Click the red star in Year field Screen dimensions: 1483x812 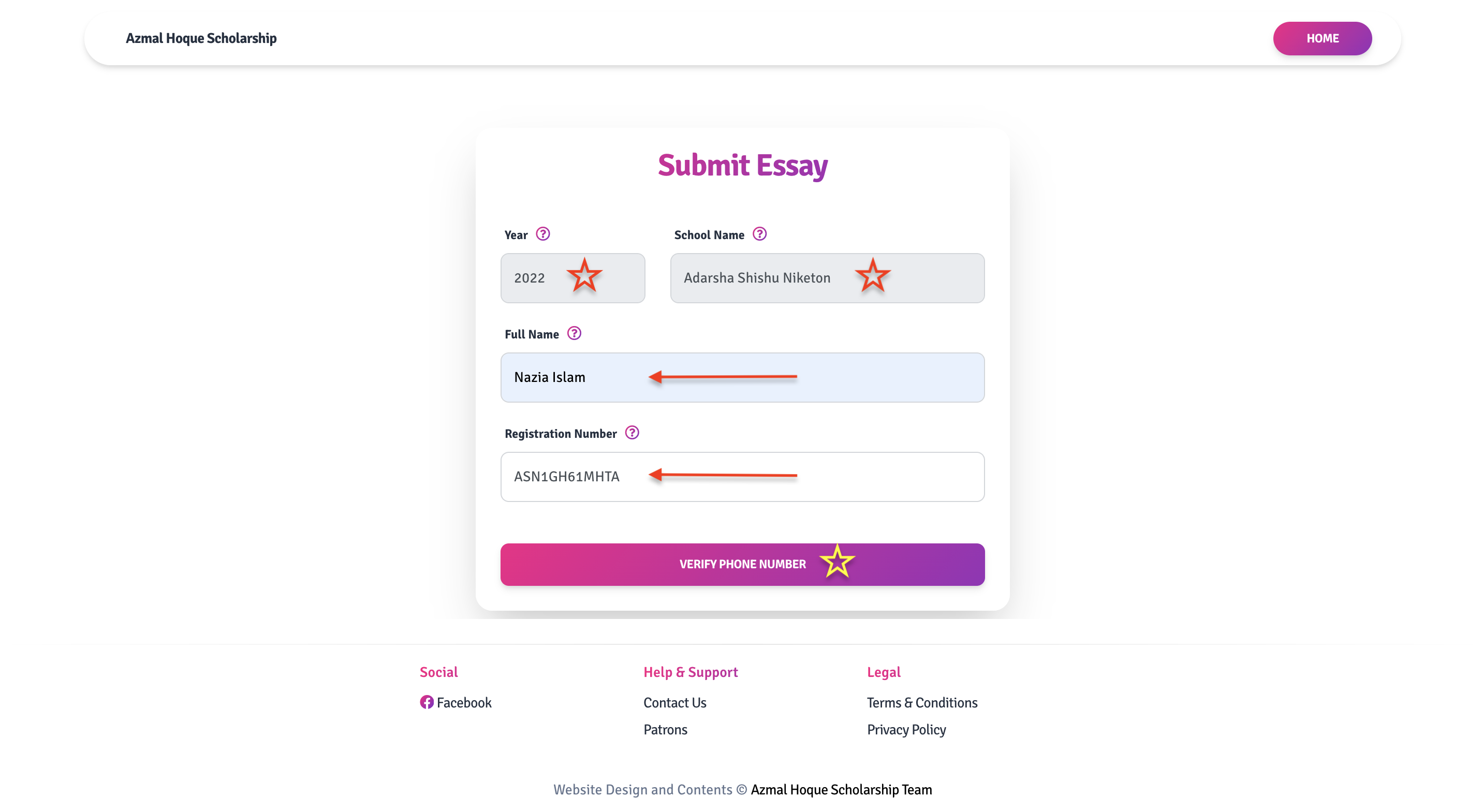(x=584, y=276)
